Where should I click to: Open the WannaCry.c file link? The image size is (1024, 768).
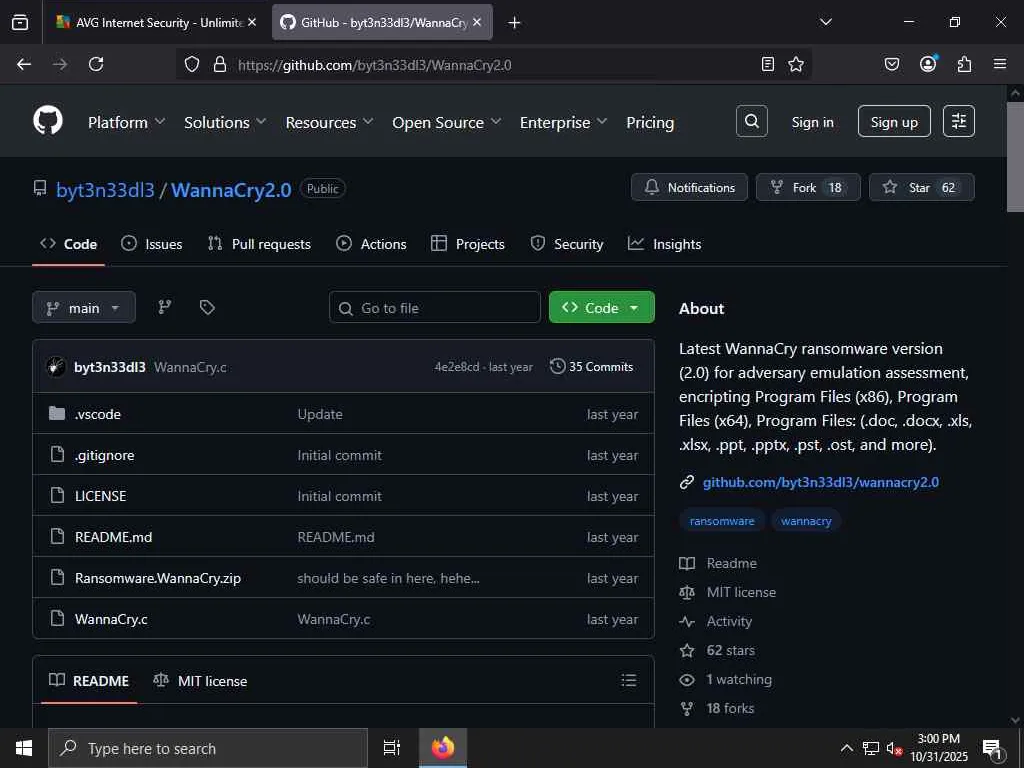(x=111, y=619)
